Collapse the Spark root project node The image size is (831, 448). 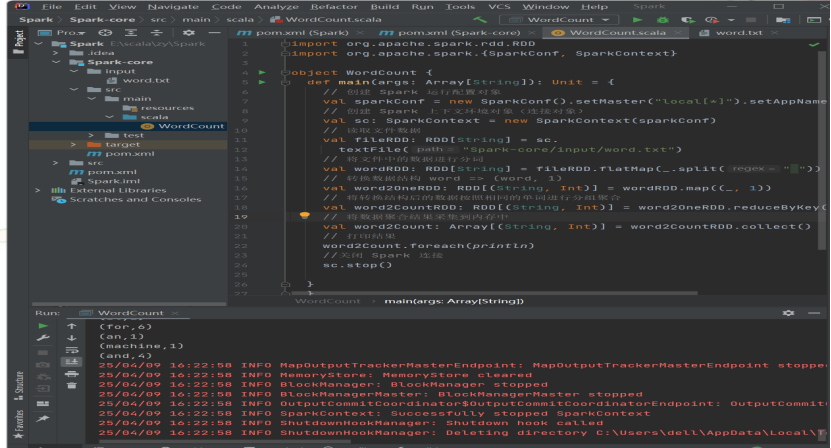coord(39,43)
